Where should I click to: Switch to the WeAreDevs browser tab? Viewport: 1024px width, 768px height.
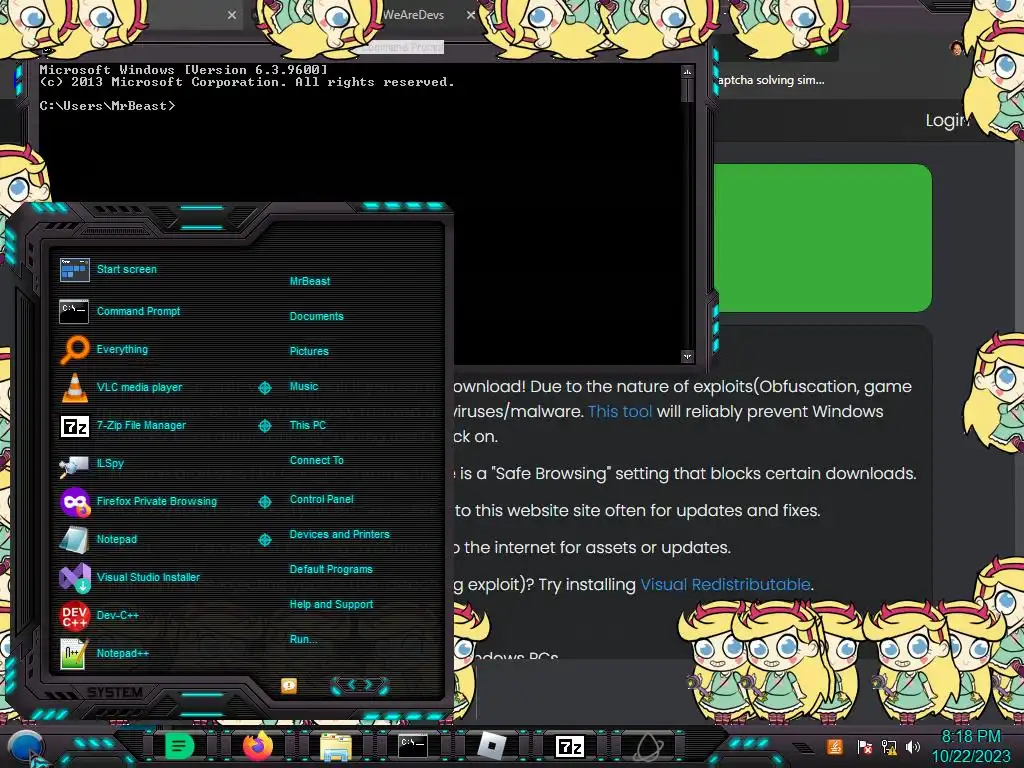point(413,14)
